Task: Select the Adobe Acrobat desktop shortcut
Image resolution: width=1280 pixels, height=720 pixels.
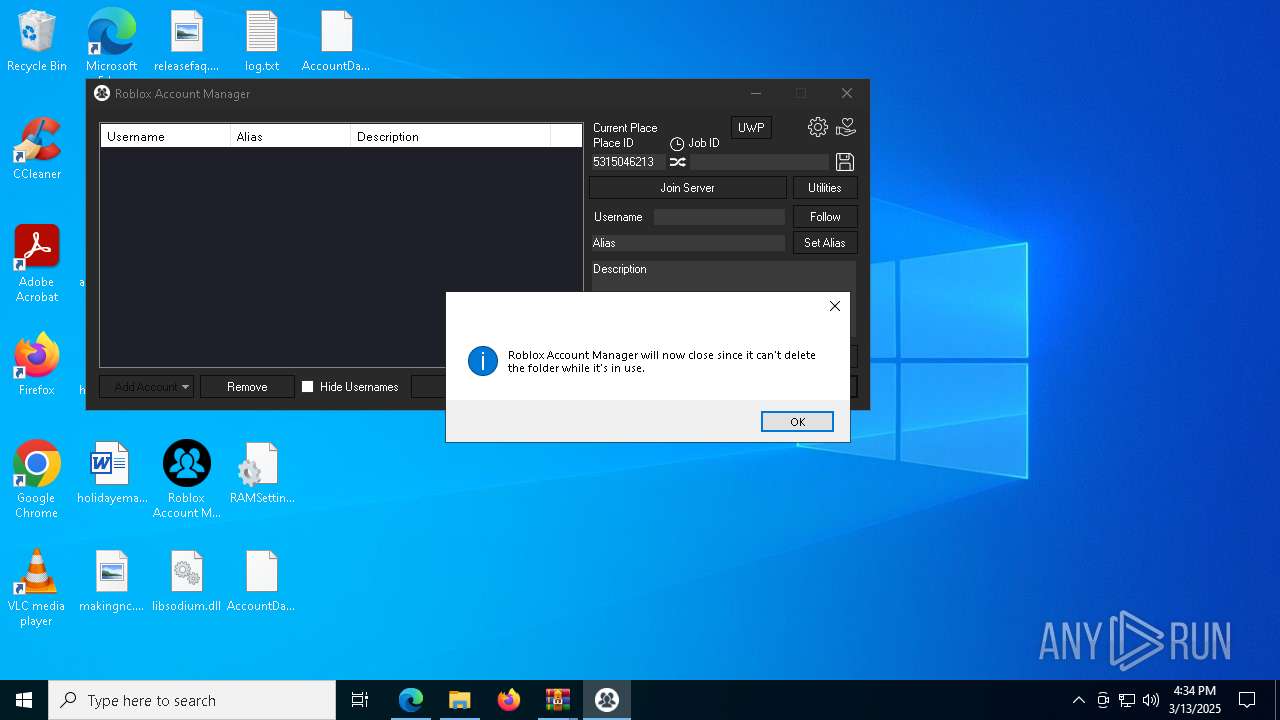Action: pos(37,263)
